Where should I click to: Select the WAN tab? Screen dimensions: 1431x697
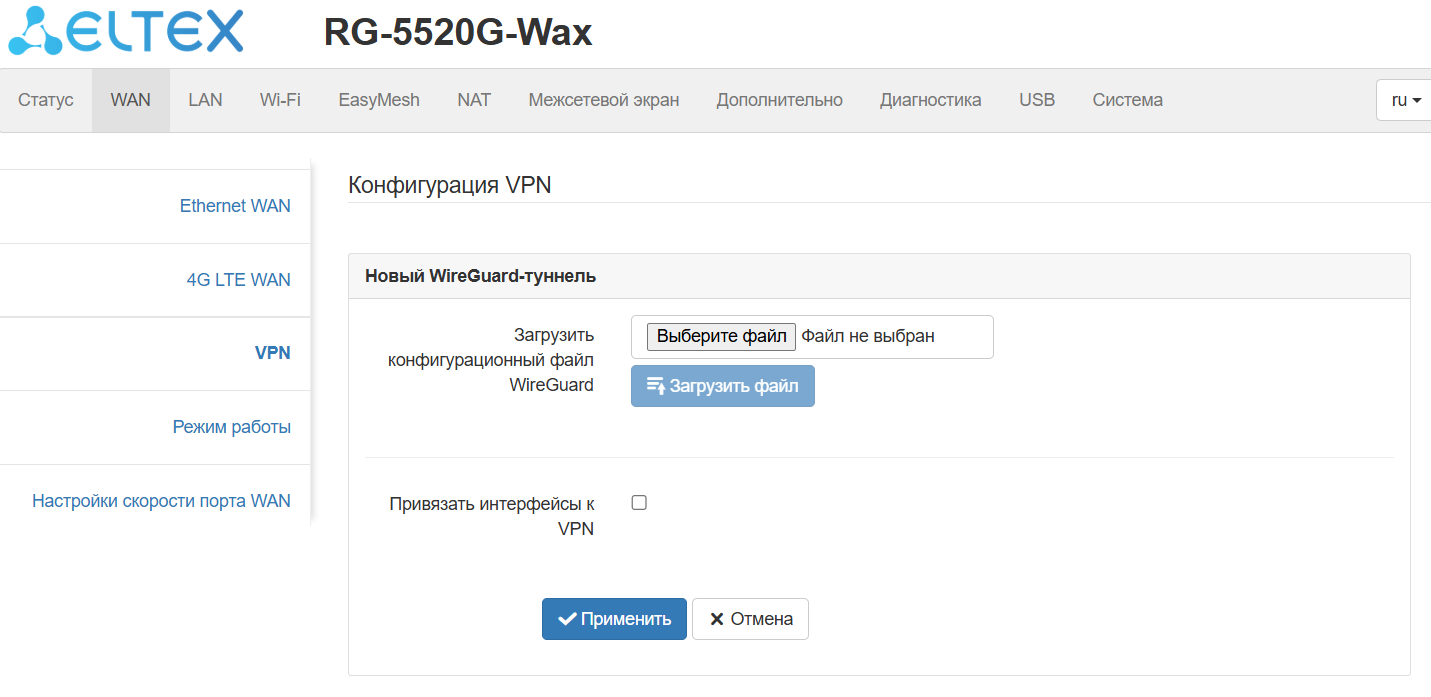tap(131, 100)
